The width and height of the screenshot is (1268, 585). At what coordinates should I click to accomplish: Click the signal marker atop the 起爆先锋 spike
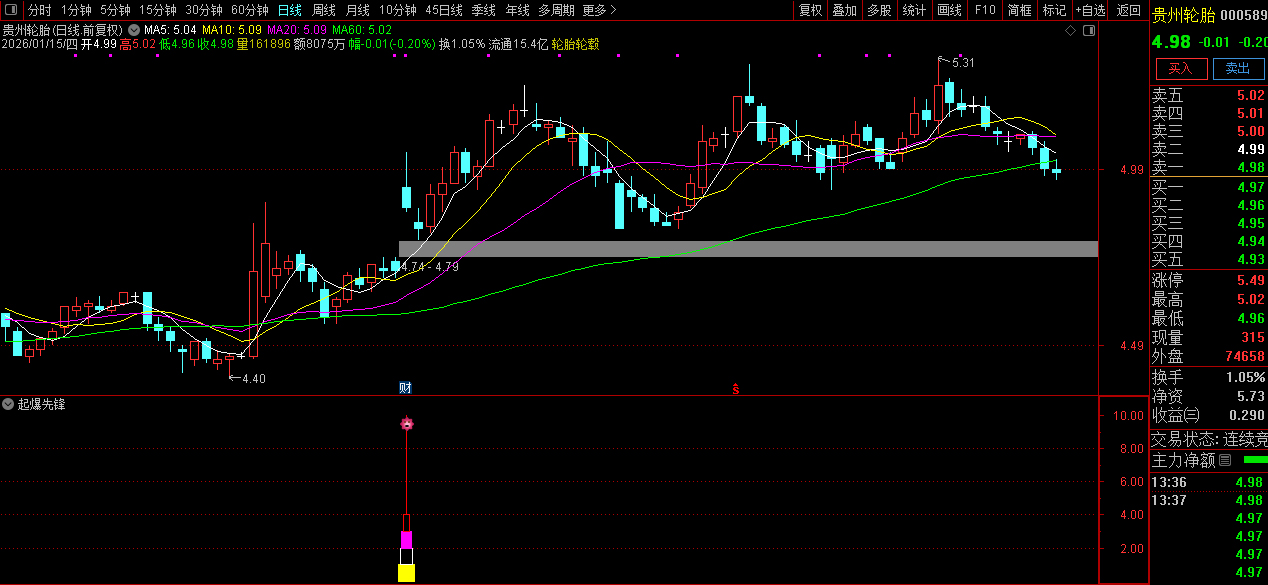coord(407,424)
